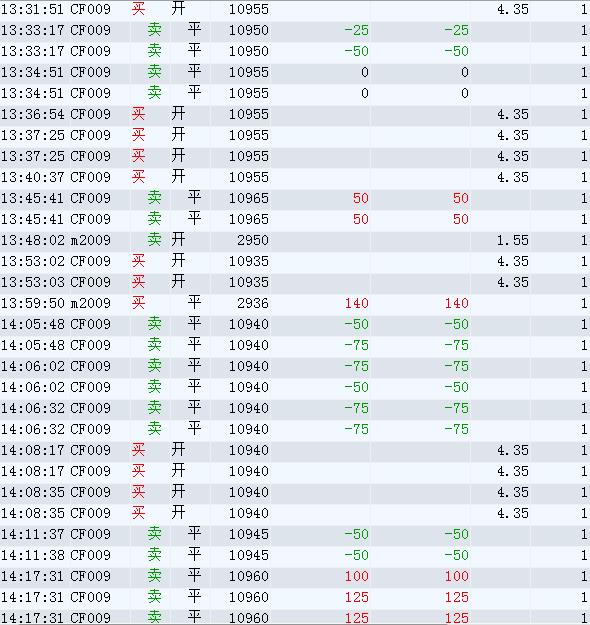The height and width of the screenshot is (625, 590).
Task: Click price 10935 in 13:53:02 row
Action: tap(249, 261)
